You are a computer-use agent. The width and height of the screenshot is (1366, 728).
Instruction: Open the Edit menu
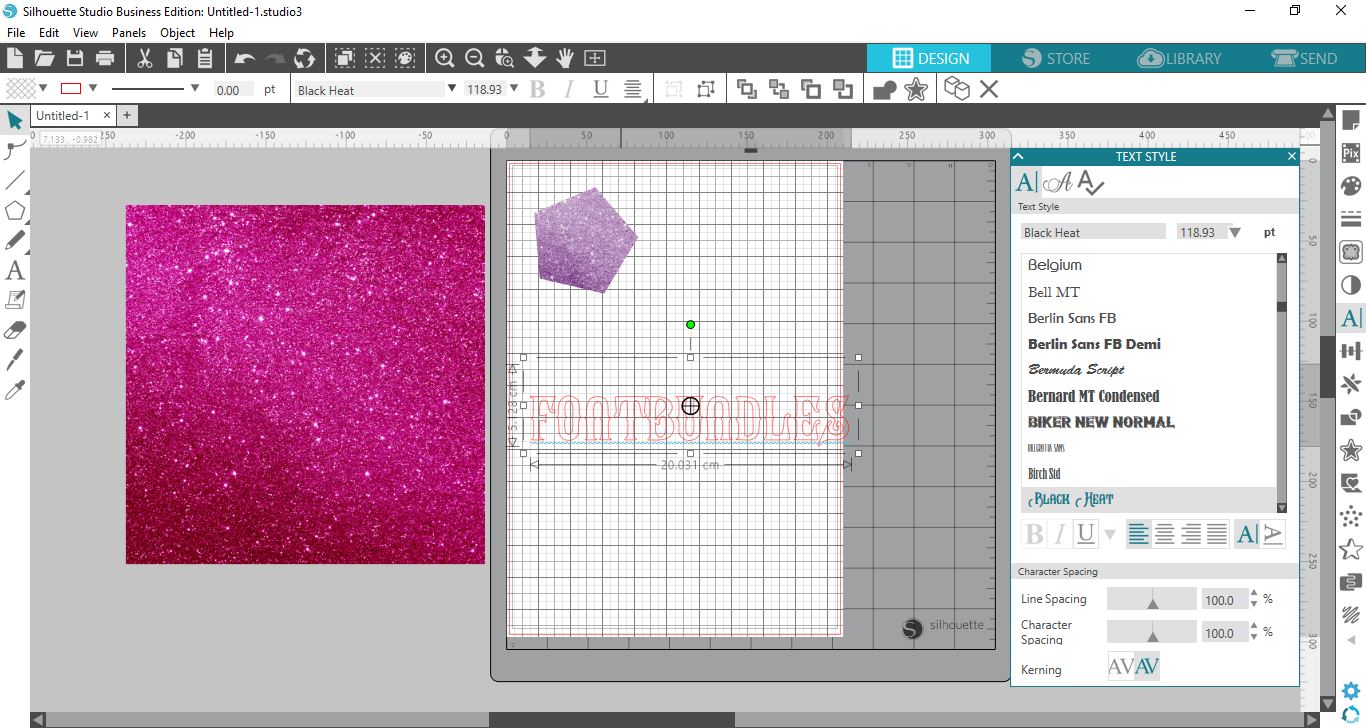coord(49,33)
